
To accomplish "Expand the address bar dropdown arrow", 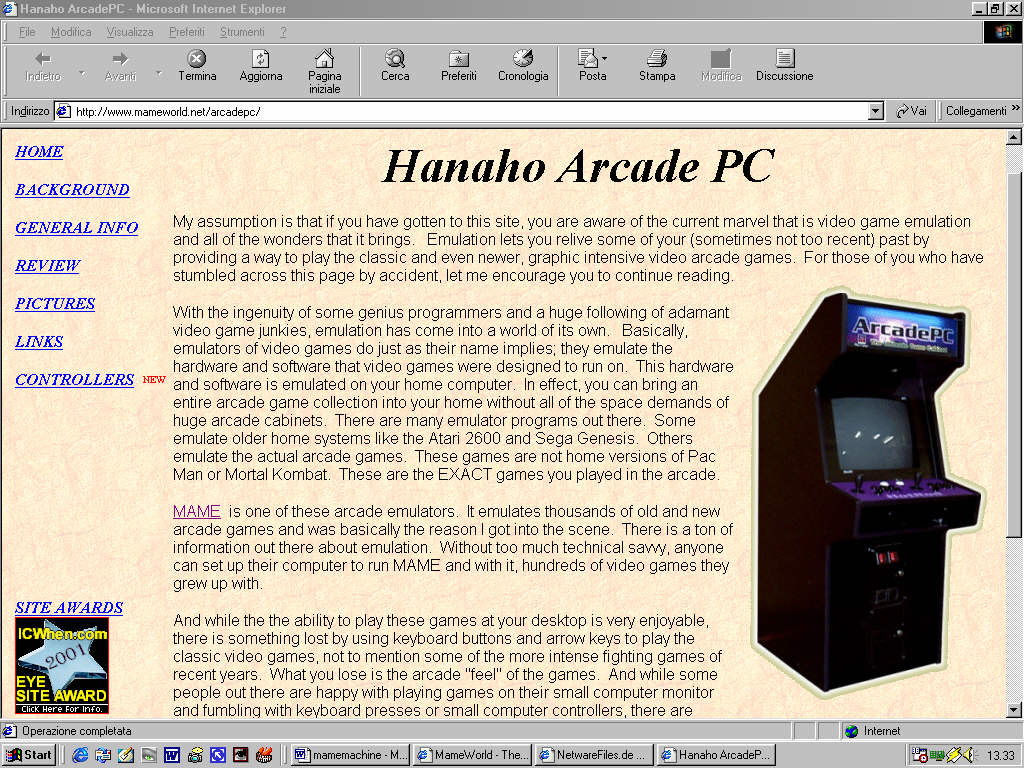I will tap(876, 111).
